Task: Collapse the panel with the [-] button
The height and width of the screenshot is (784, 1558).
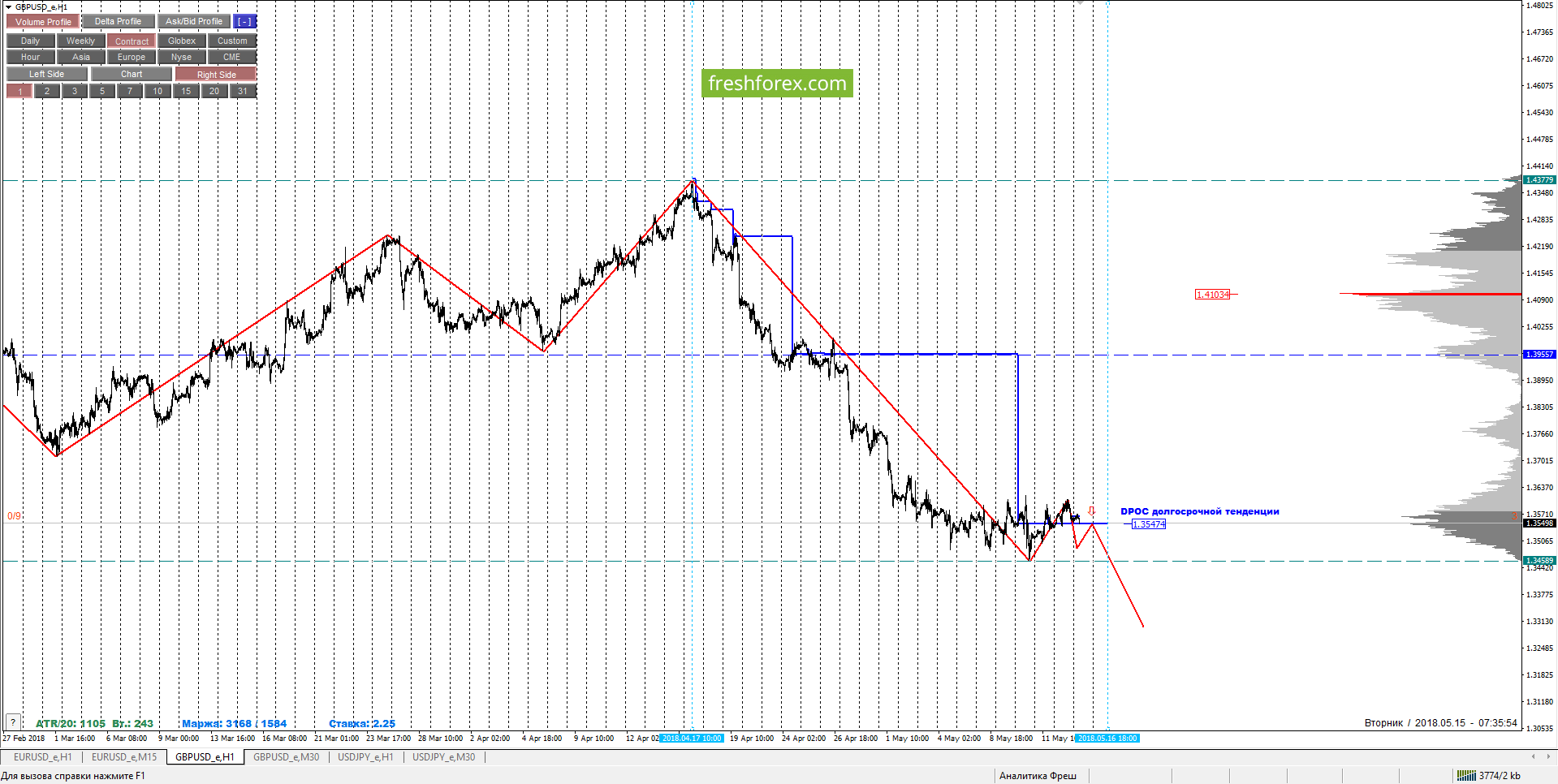Action: [x=244, y=22]
